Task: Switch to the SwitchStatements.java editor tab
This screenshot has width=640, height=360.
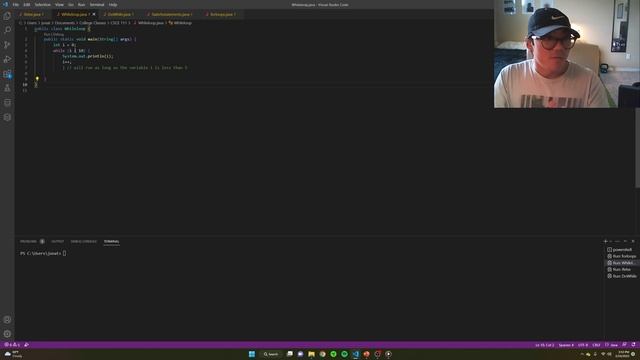Action: click(x=170, y=14)
